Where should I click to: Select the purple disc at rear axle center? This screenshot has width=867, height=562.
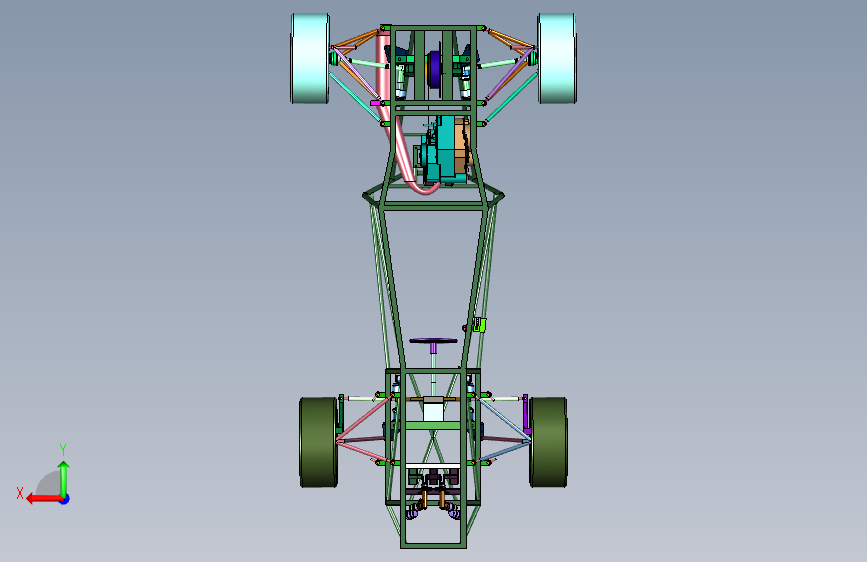[x=435, y=69]
